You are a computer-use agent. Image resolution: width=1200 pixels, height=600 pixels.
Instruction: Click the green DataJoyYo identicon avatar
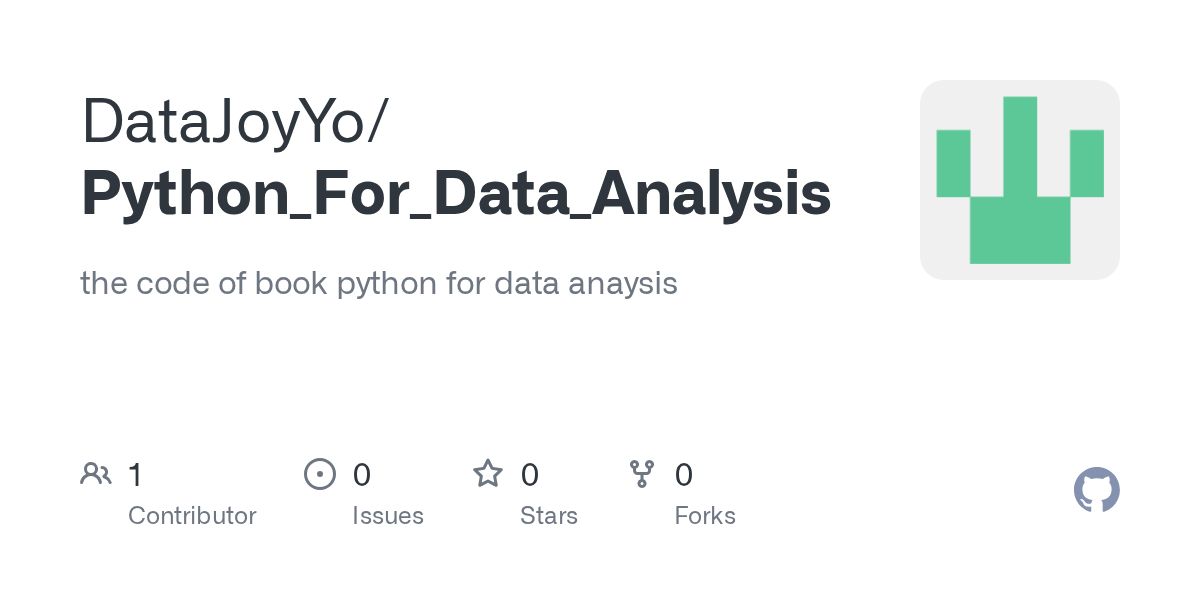1019,180
